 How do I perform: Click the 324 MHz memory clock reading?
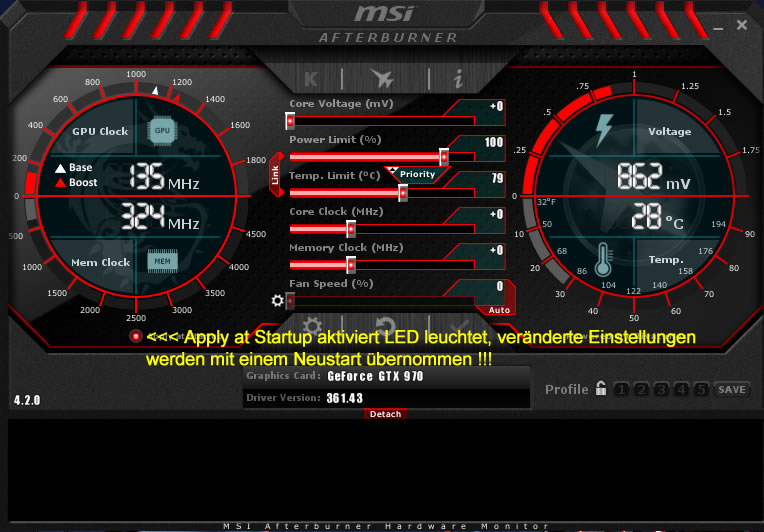(160, 217)
